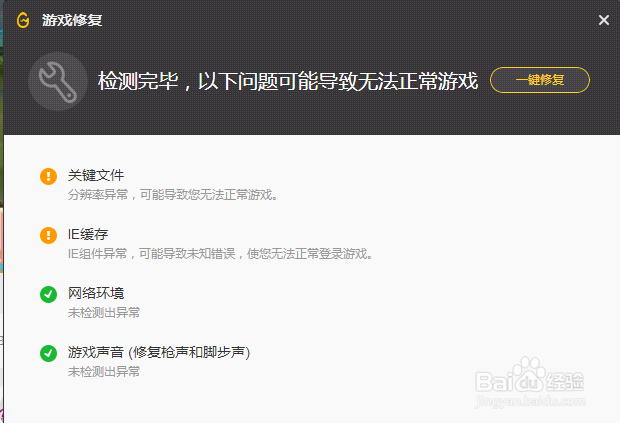Select the 游戏声音 (修复枪声和脚步声) item title

159,352
